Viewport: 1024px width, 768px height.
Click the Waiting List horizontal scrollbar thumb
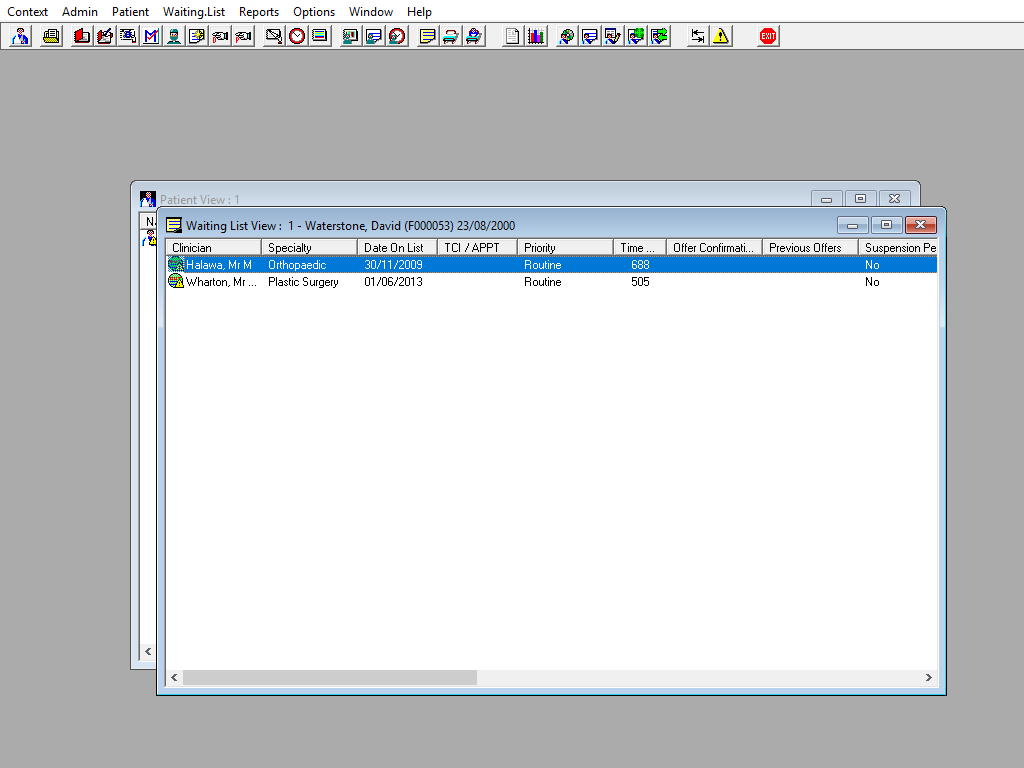tap(330, 677)
